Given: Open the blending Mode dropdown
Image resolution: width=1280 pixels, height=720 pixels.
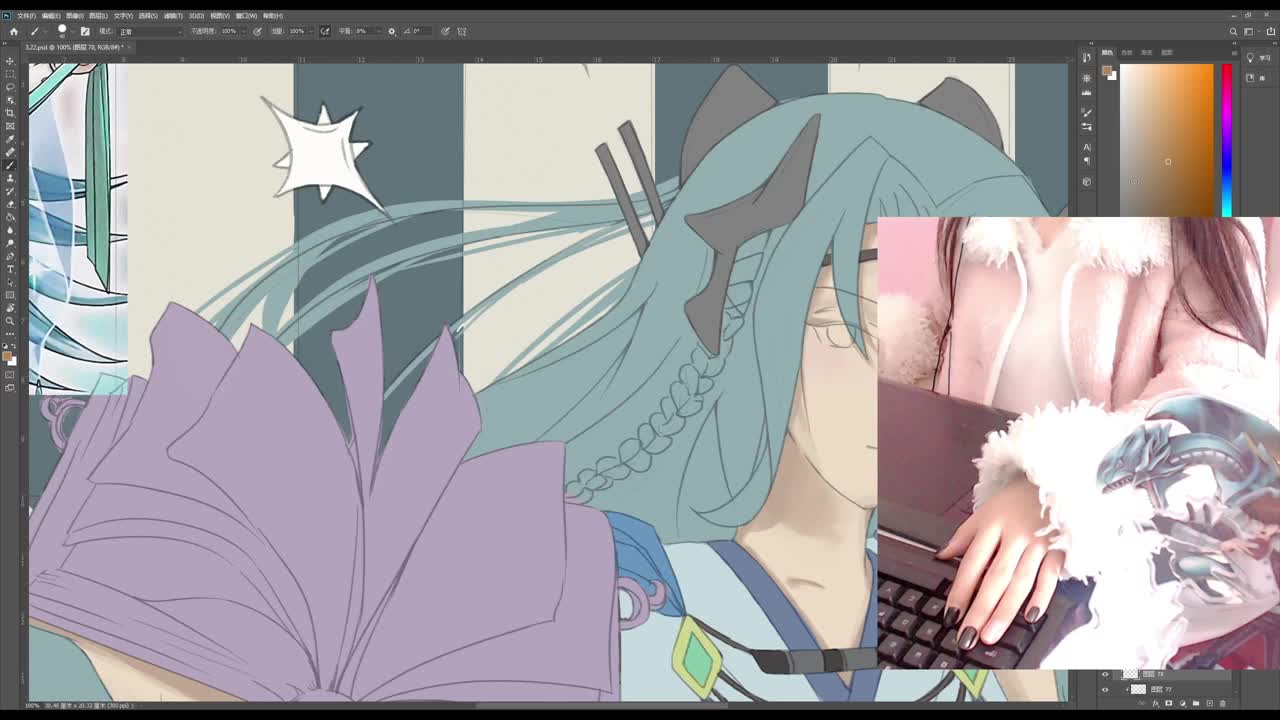Looking at the screenshot, I should (150, 31).
